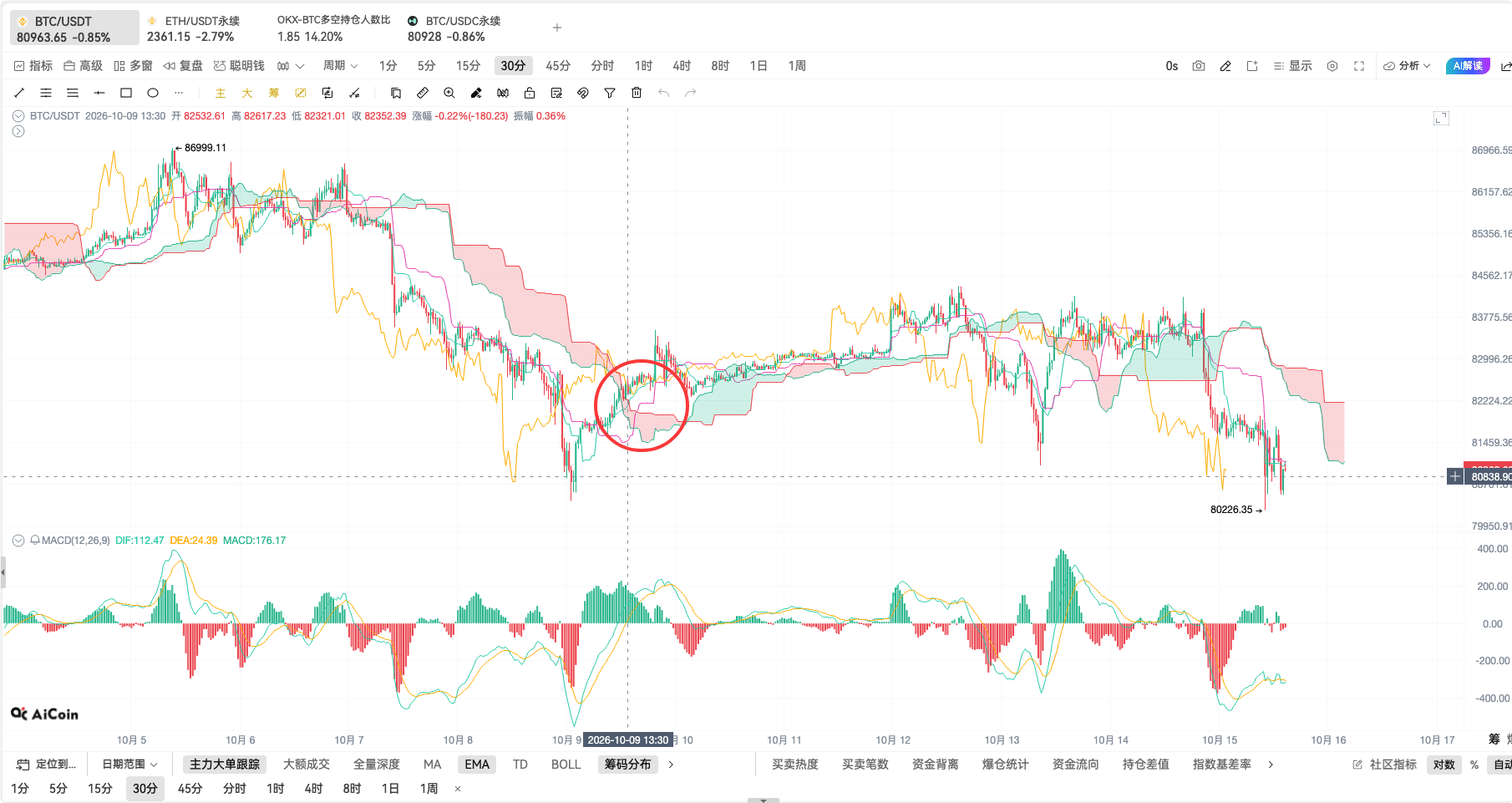Switch to BTC/USDC永续 tab
This screenshot has width=1512, height=803.
tap(453, 28)
